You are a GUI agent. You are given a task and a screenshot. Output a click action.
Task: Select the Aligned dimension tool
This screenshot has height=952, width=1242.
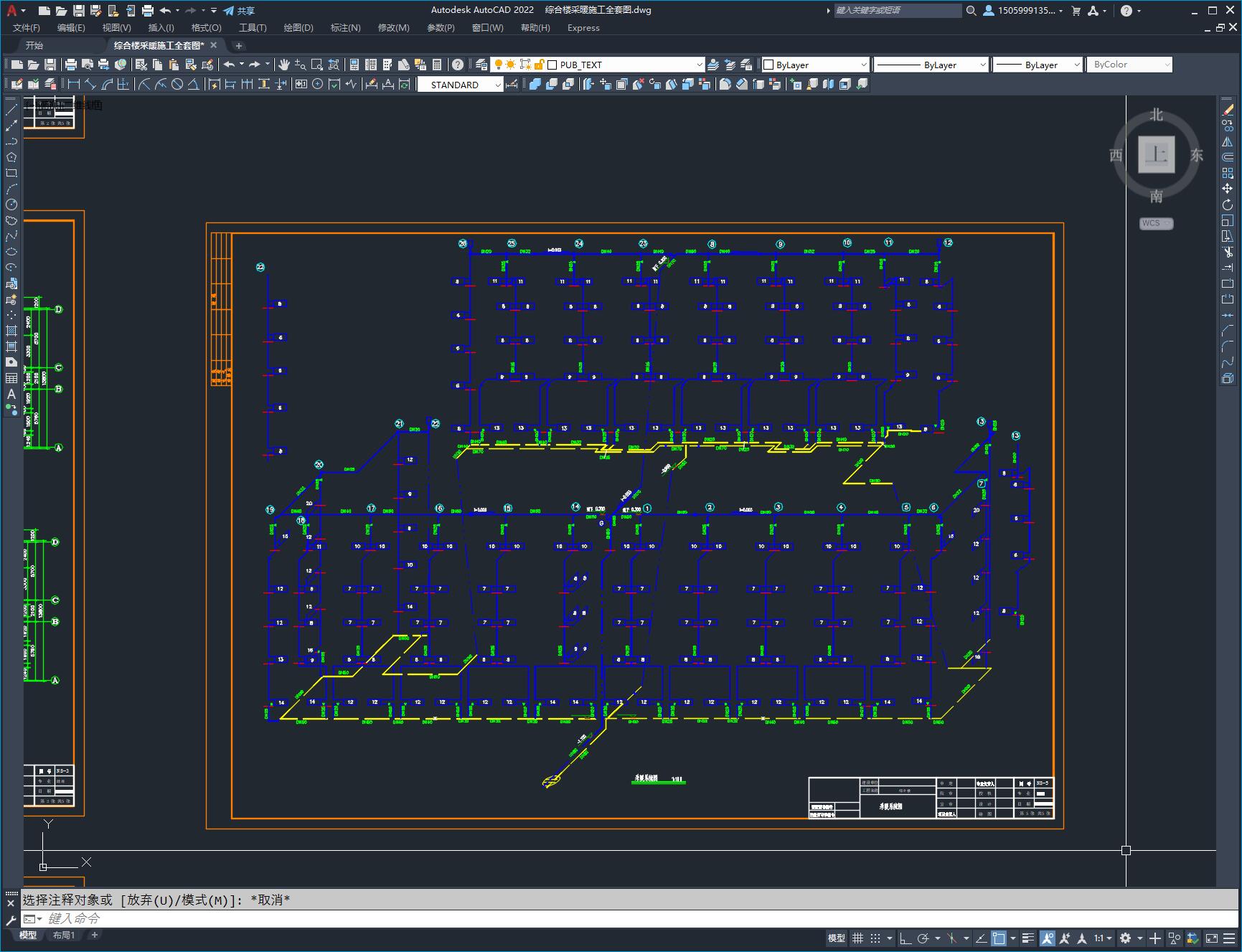click(x=90, y=84)
